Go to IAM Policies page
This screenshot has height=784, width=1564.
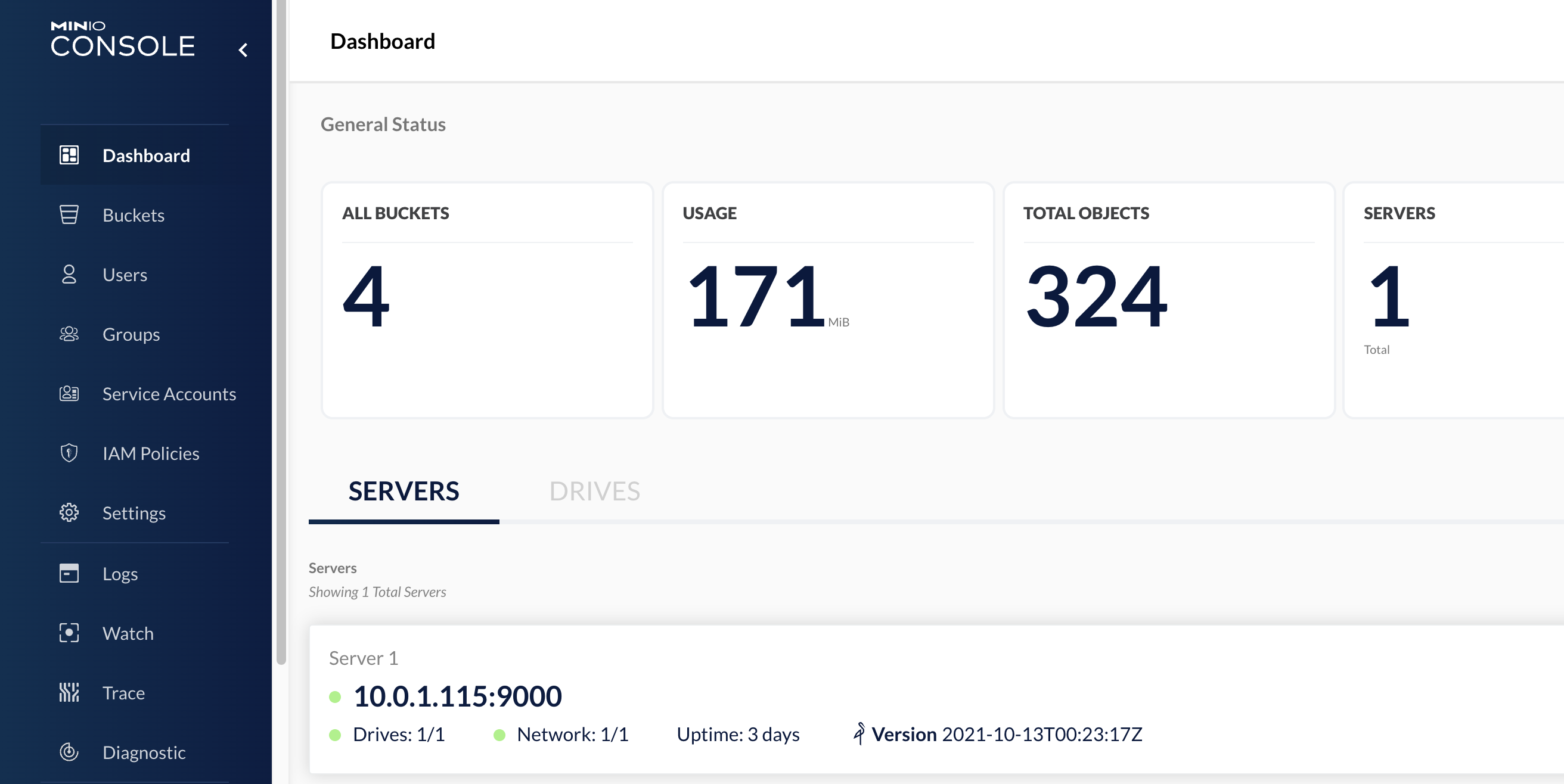click(x=151, y=453)
